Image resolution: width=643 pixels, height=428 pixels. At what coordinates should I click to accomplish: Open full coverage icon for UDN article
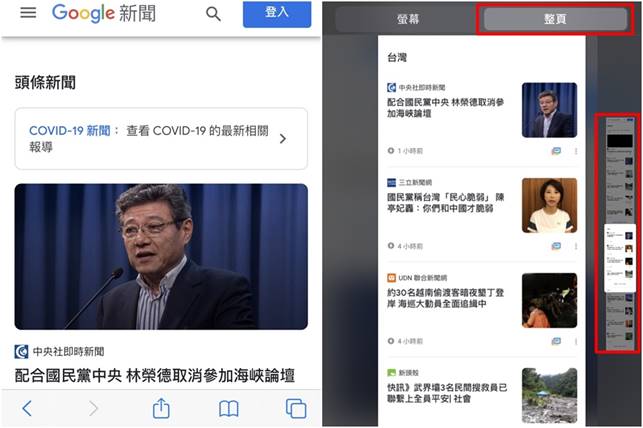pos(556,341)
